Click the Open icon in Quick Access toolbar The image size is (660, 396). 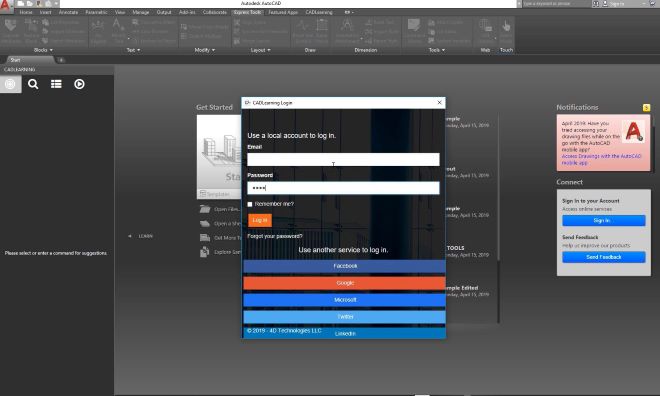click(30, 3)
